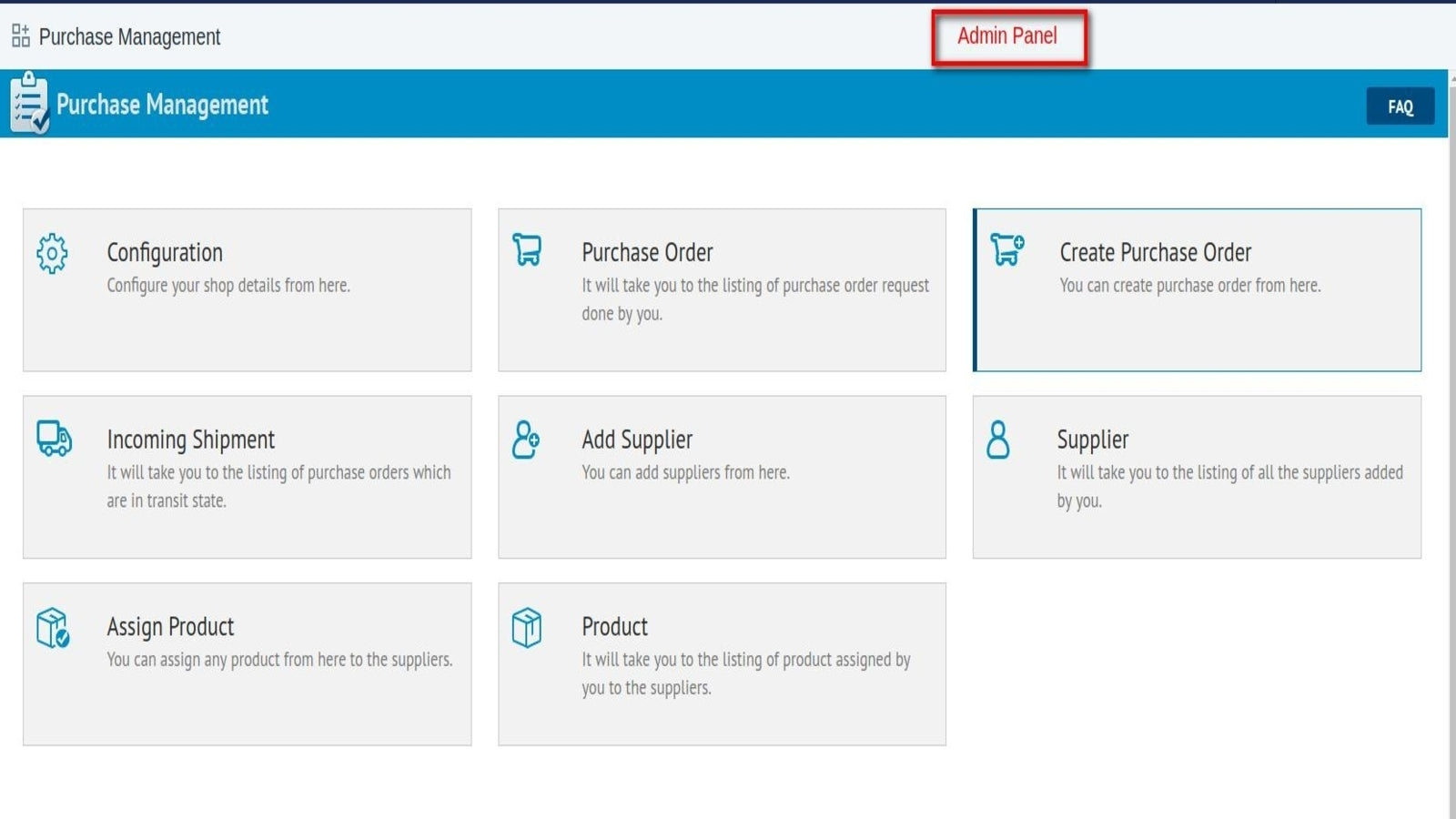Click the Supplier person icon
Viewport: 1456px width, 819px height.
[998, 439]
